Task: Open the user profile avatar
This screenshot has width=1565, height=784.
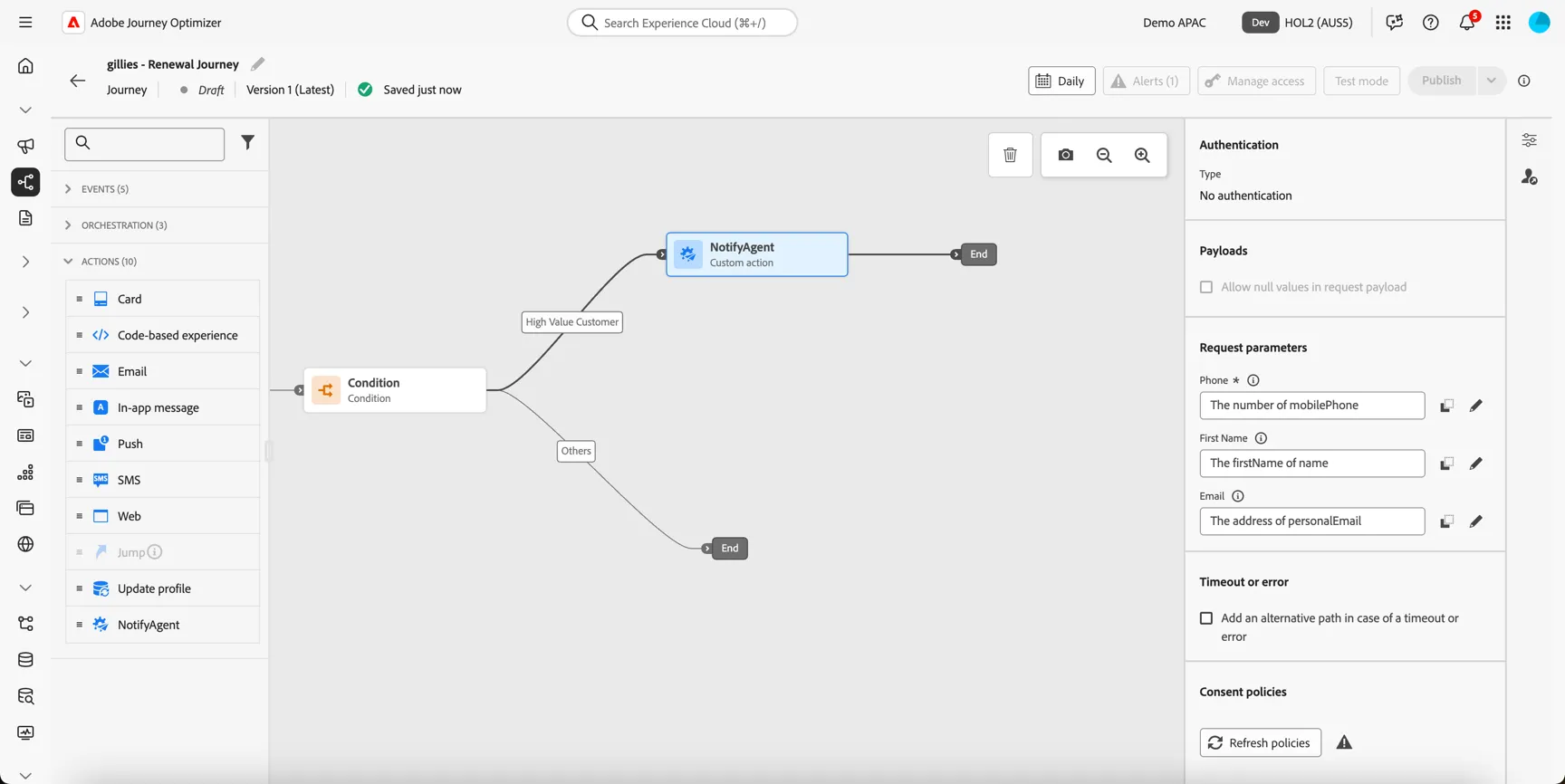Action: pos(1539,23)
